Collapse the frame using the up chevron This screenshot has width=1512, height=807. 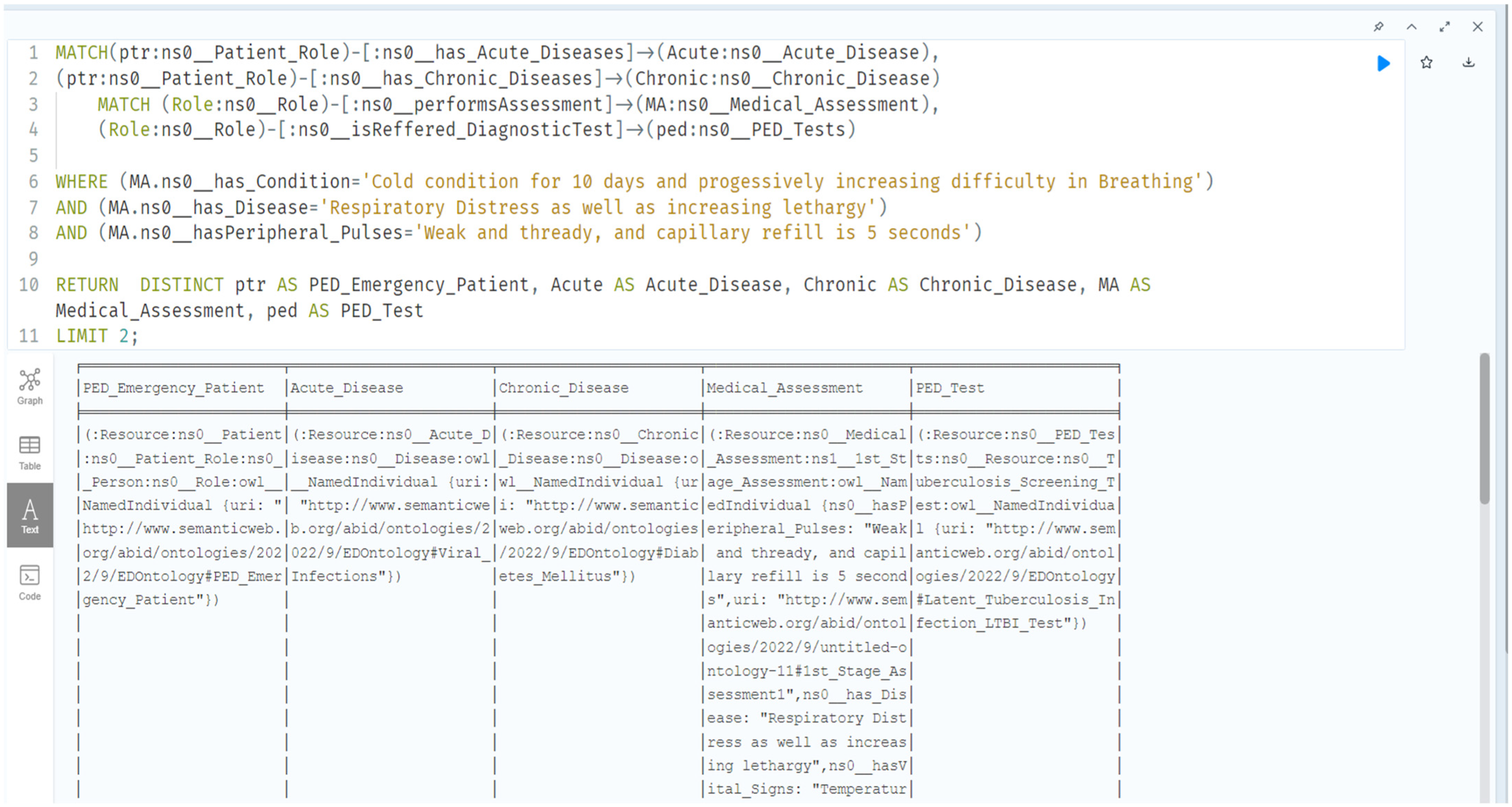tap(1411, 27)
